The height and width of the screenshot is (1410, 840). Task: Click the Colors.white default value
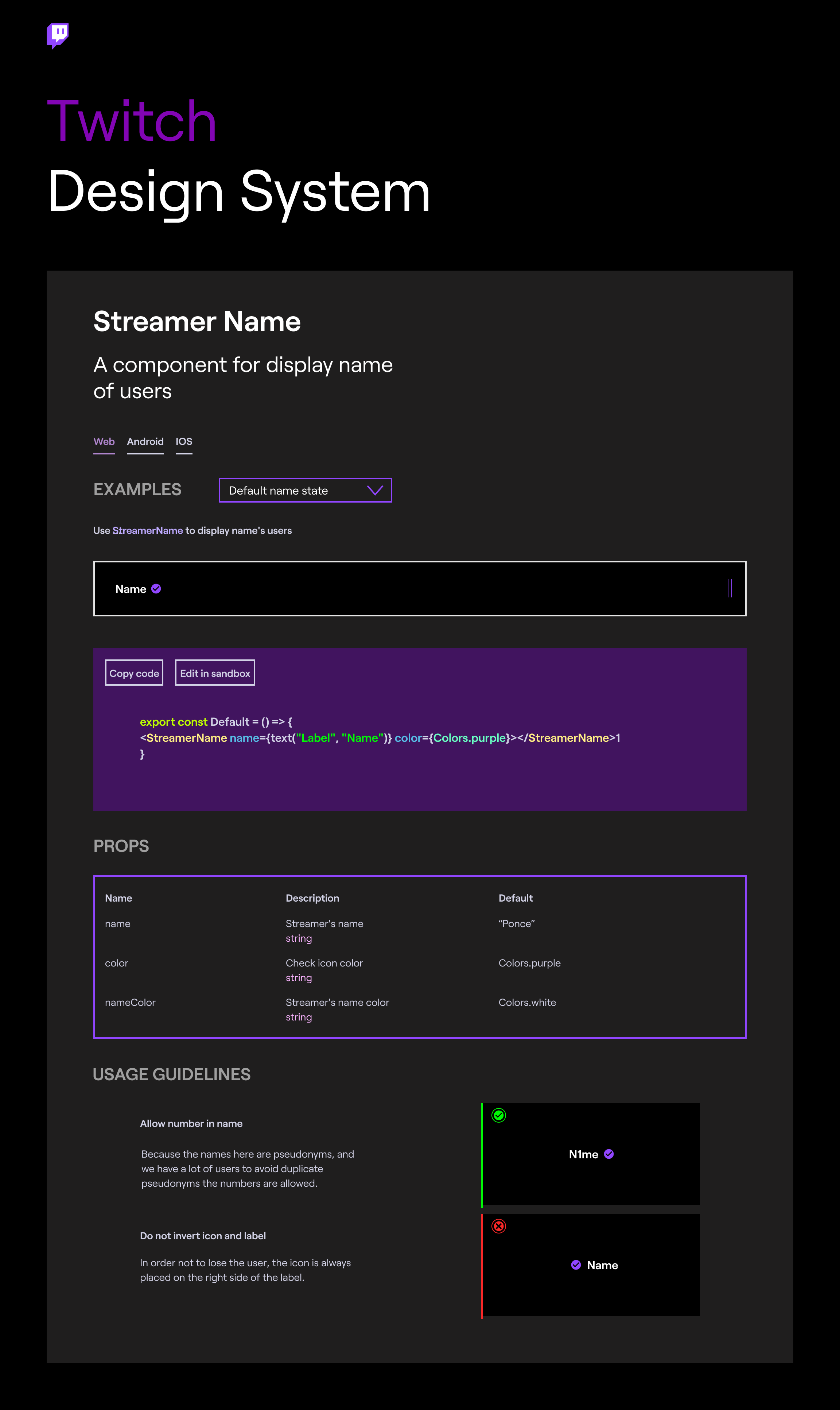click(x=528, y=1002)
